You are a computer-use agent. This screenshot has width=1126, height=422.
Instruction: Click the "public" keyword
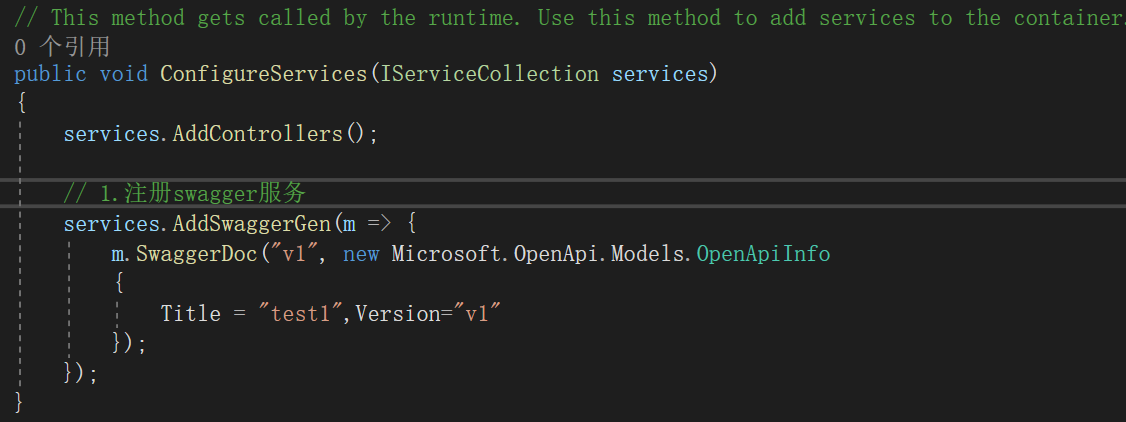pos(50,74)
